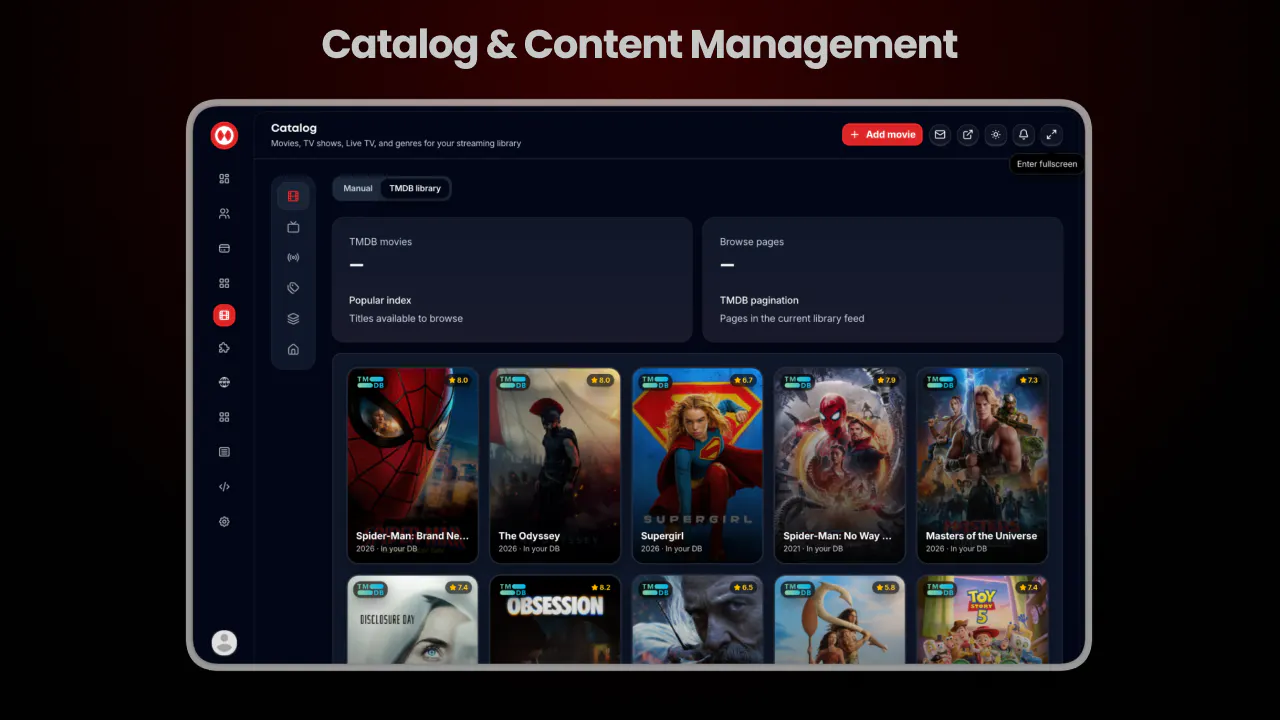
Task: Select the Live TV broadcast icon
Action: pos(293,257)
